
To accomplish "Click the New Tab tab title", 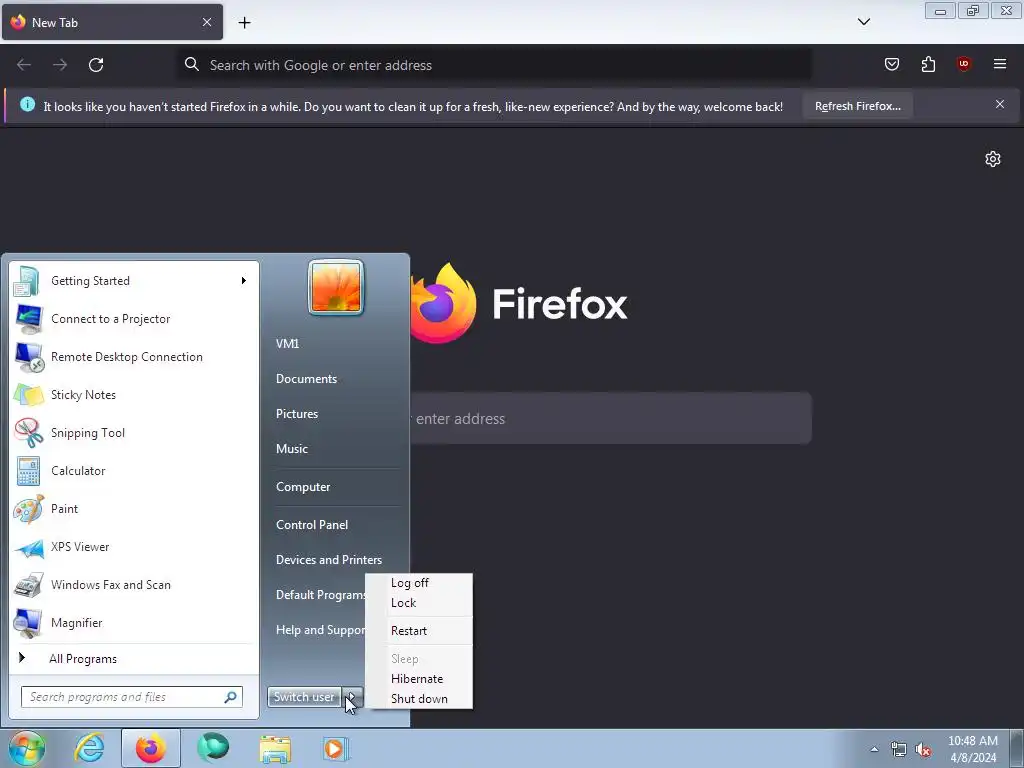I will tap(55, 23).
